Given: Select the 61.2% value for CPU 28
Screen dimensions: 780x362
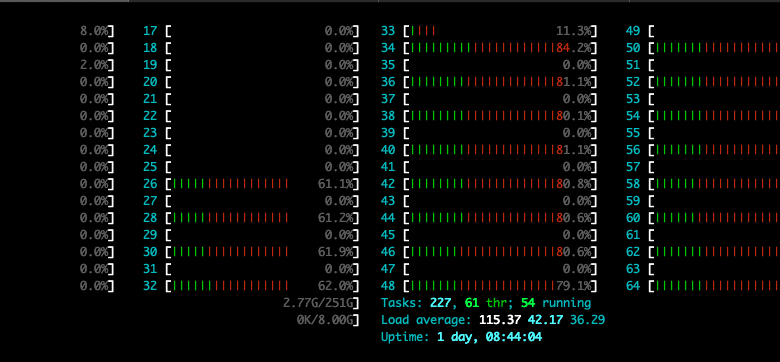Looking at the screenshot, I should coord(336,218).
